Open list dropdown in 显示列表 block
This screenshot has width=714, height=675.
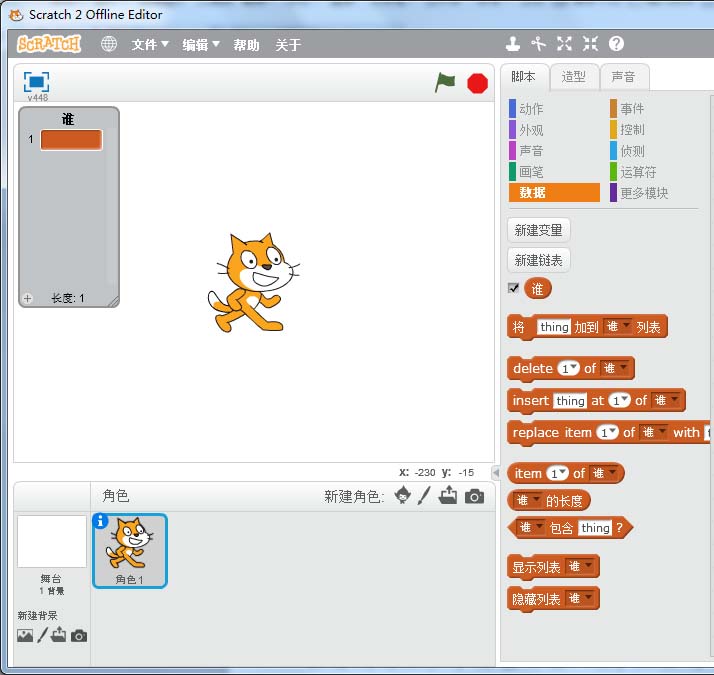[x=581, y=566]
